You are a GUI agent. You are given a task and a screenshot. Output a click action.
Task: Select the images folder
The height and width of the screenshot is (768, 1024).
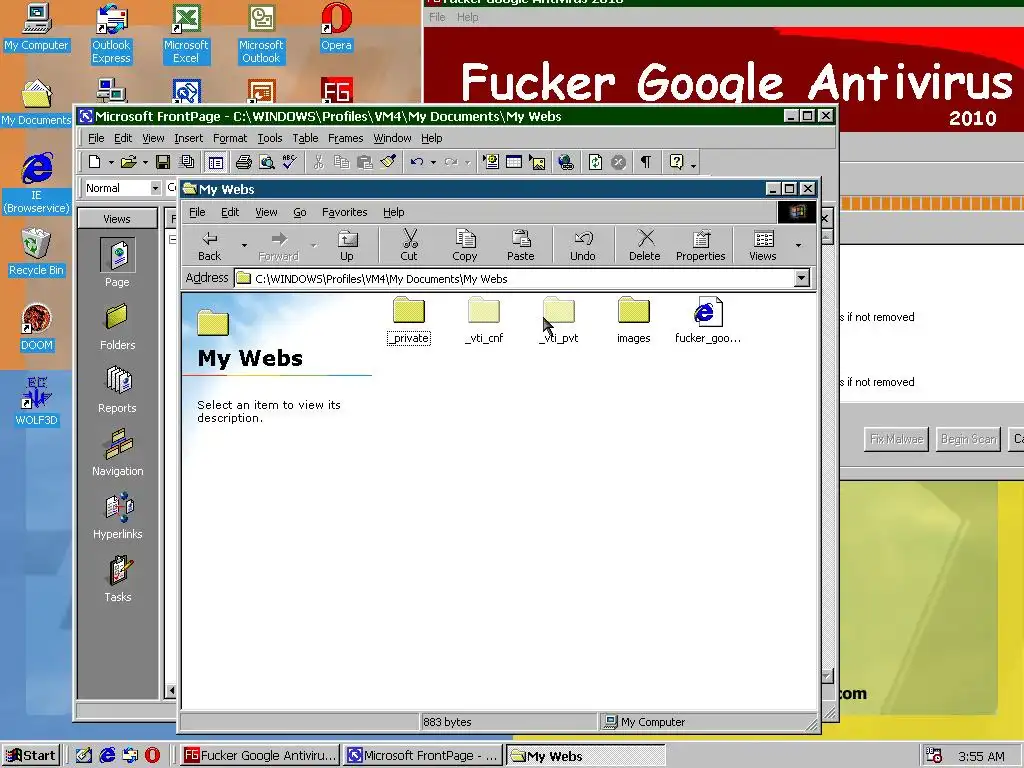633,321
